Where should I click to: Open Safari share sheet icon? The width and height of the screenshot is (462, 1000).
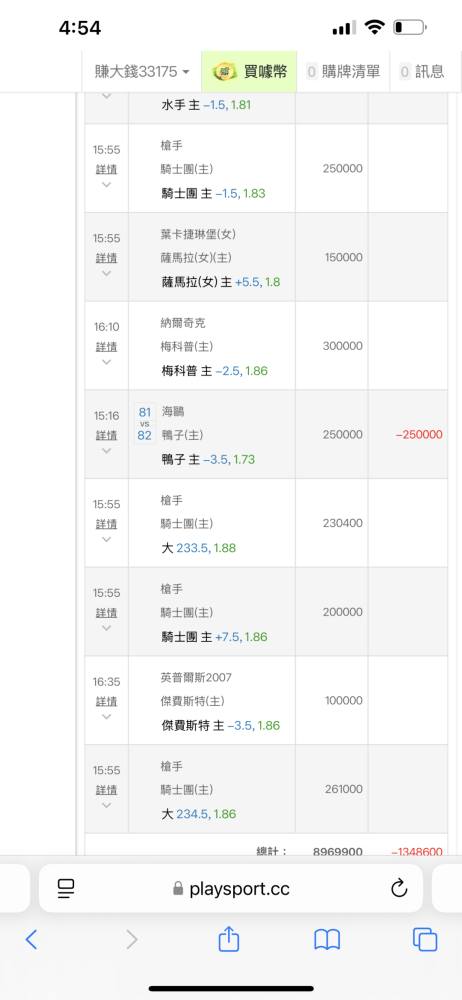point(228,938)
